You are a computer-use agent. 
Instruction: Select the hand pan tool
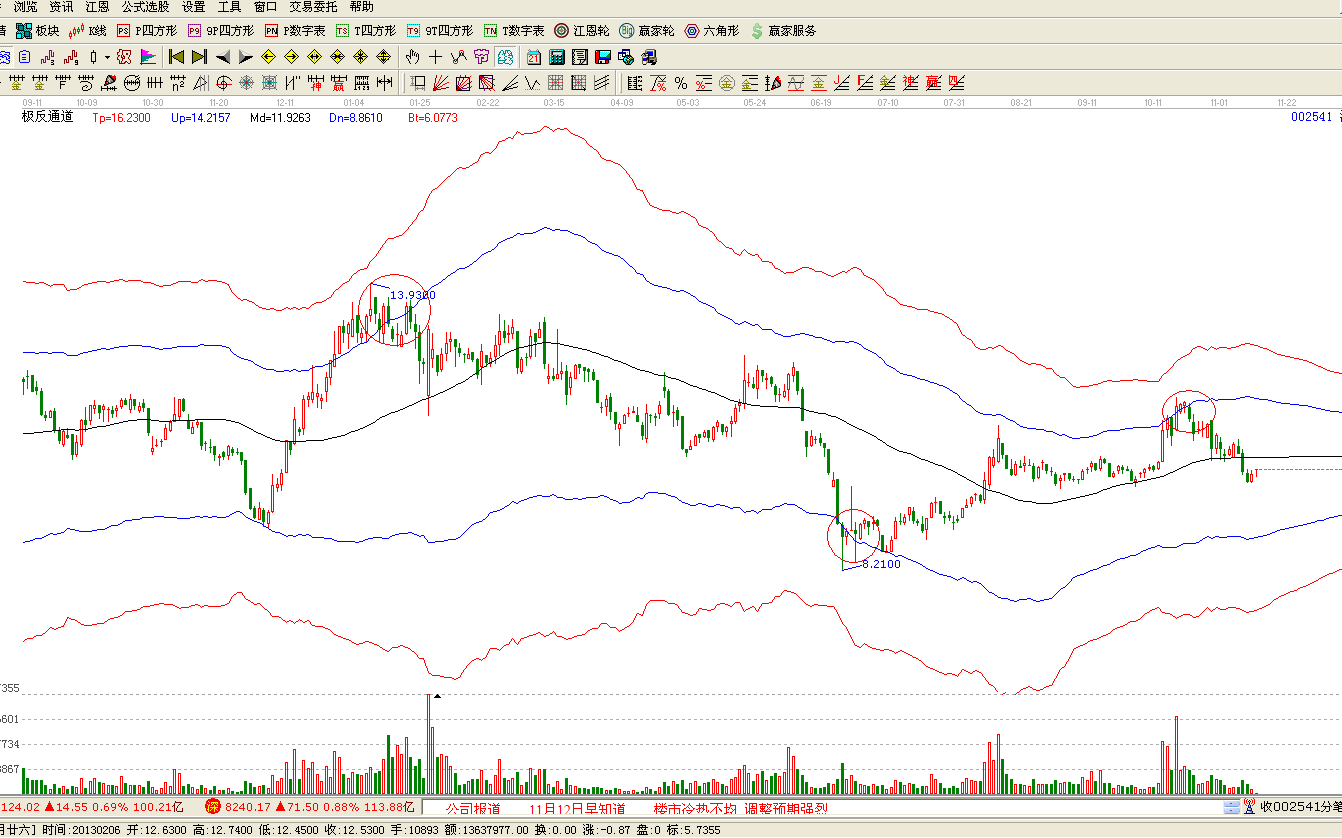(412, 57)
